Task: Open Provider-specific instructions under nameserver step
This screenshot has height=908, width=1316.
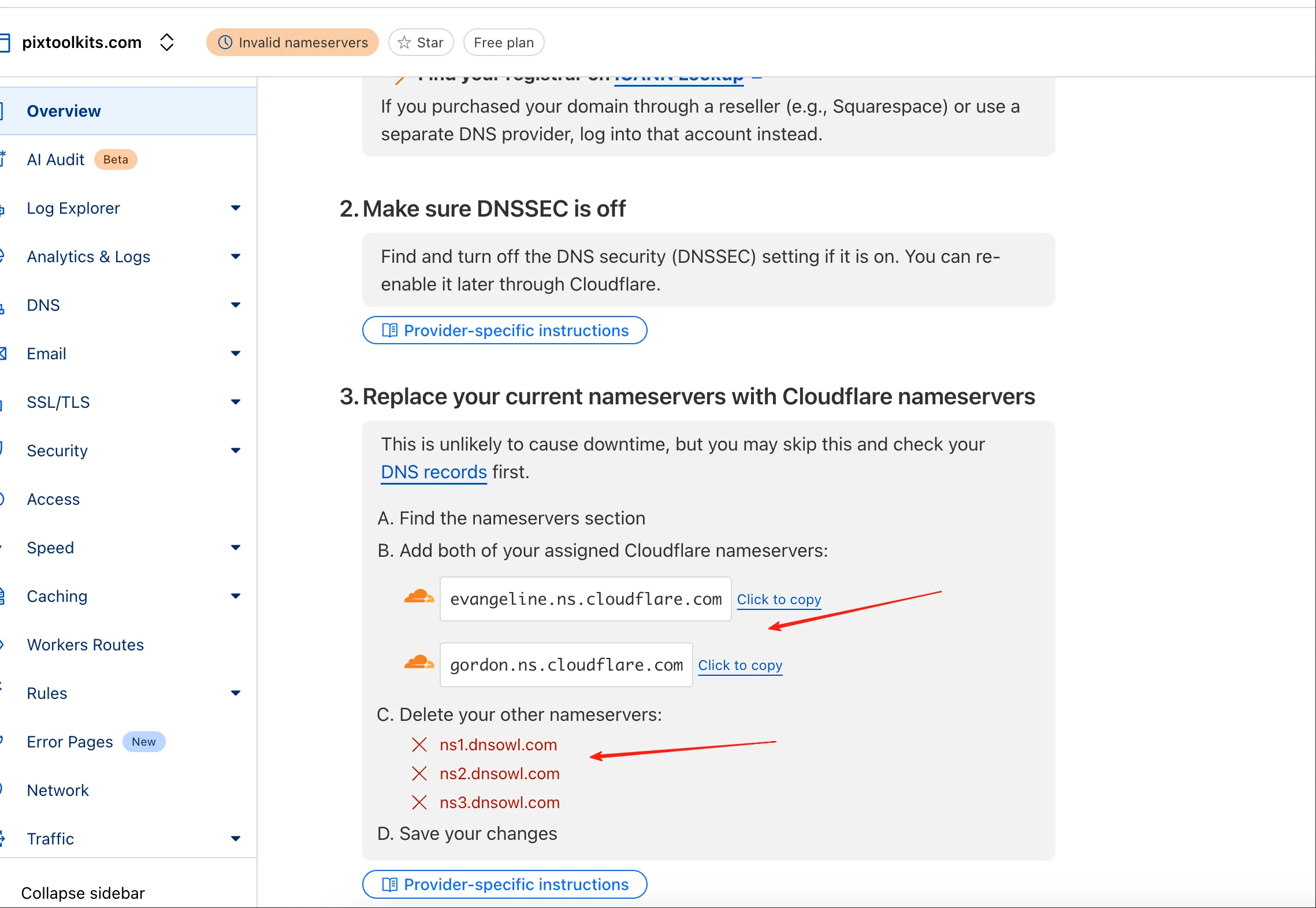Action: [x=504, y=884]
